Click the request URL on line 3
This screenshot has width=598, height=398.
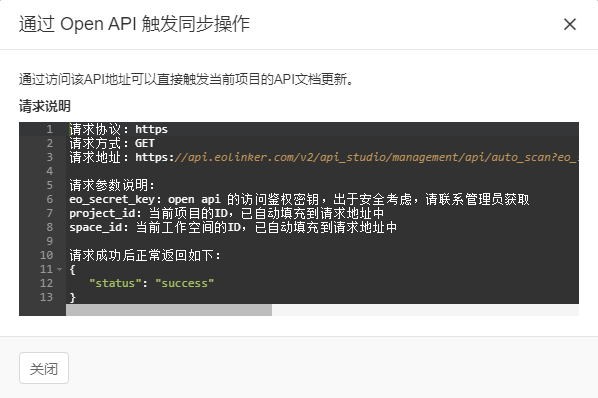point(357,157)
